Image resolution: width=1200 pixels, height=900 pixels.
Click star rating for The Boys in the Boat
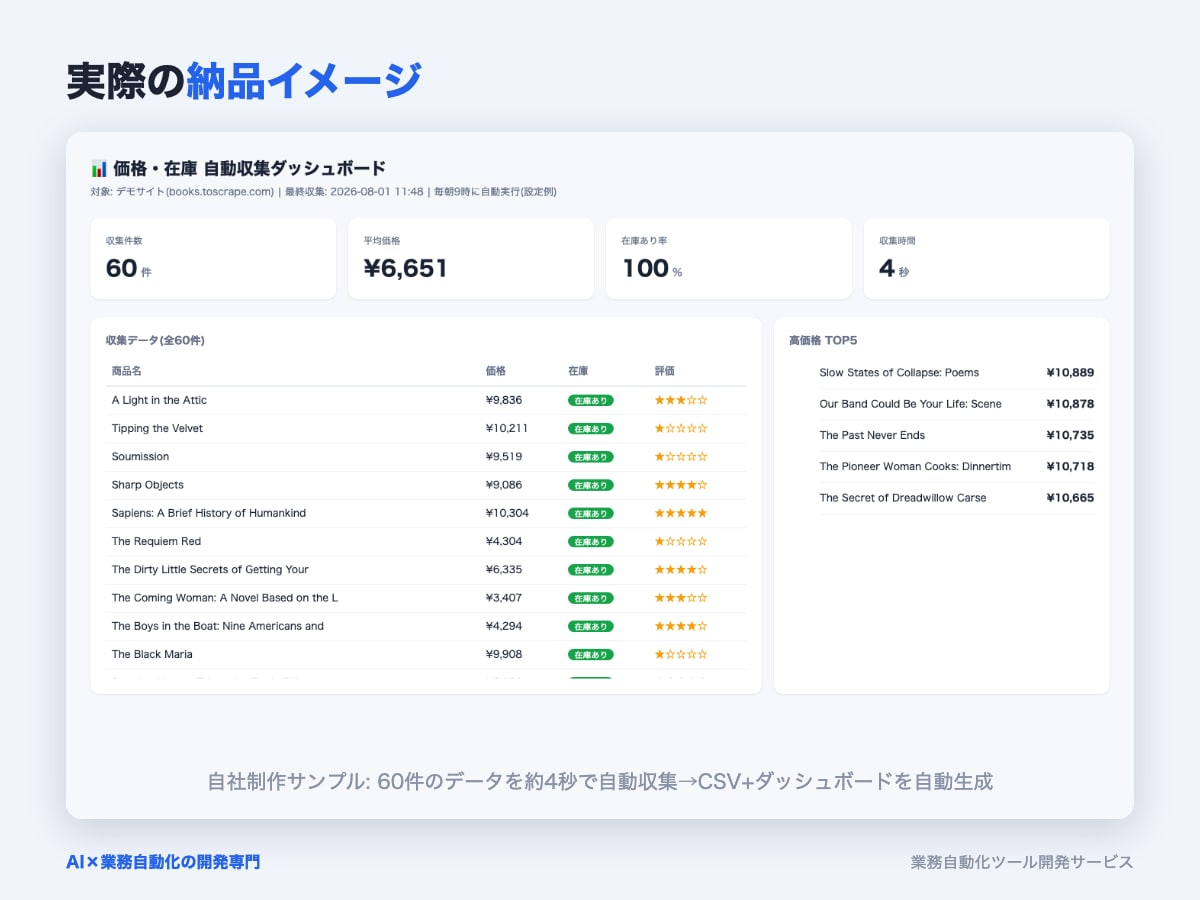pyautogui.click(x=681, y=626)
